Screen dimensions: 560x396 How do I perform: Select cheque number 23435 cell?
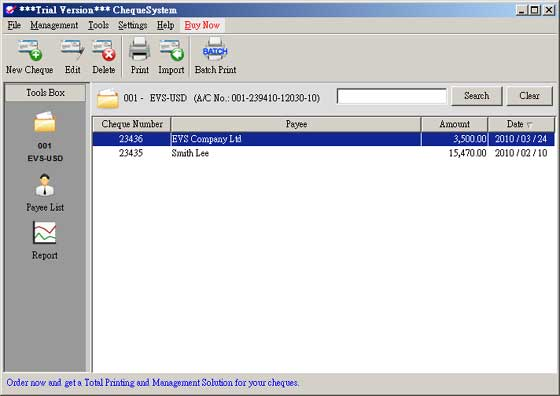click(131, 153)
